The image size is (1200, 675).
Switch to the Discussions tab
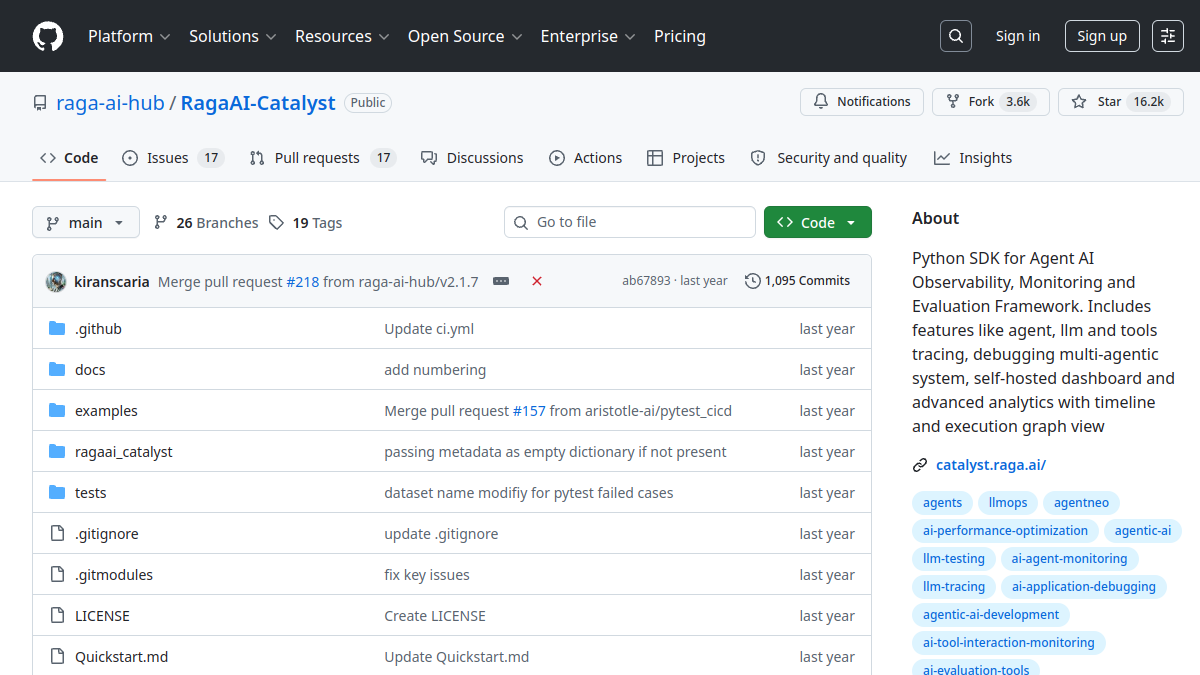click(472, 158)
